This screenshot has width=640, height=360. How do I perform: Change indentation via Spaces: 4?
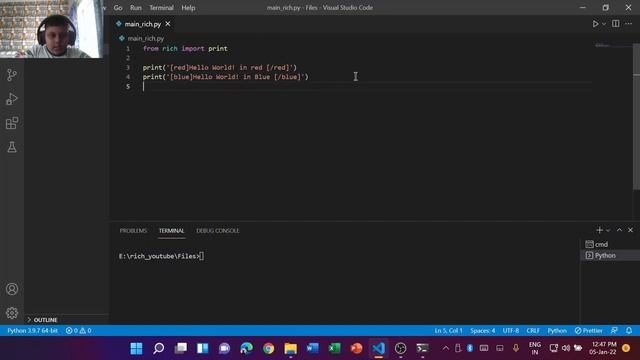(x=482, y=331)
